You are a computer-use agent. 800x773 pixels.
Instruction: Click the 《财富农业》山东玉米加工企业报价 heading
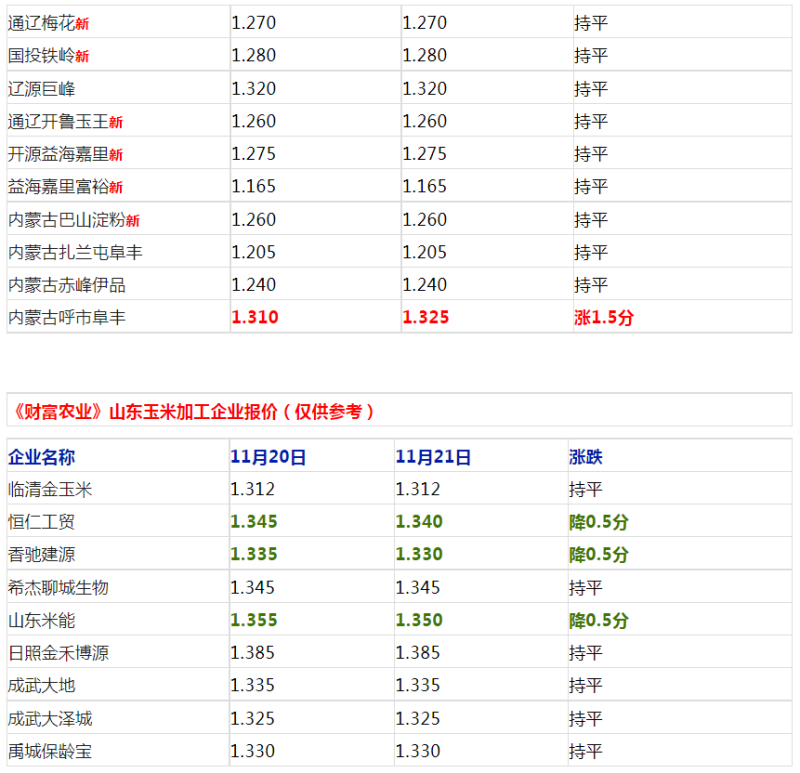point(193,412)
